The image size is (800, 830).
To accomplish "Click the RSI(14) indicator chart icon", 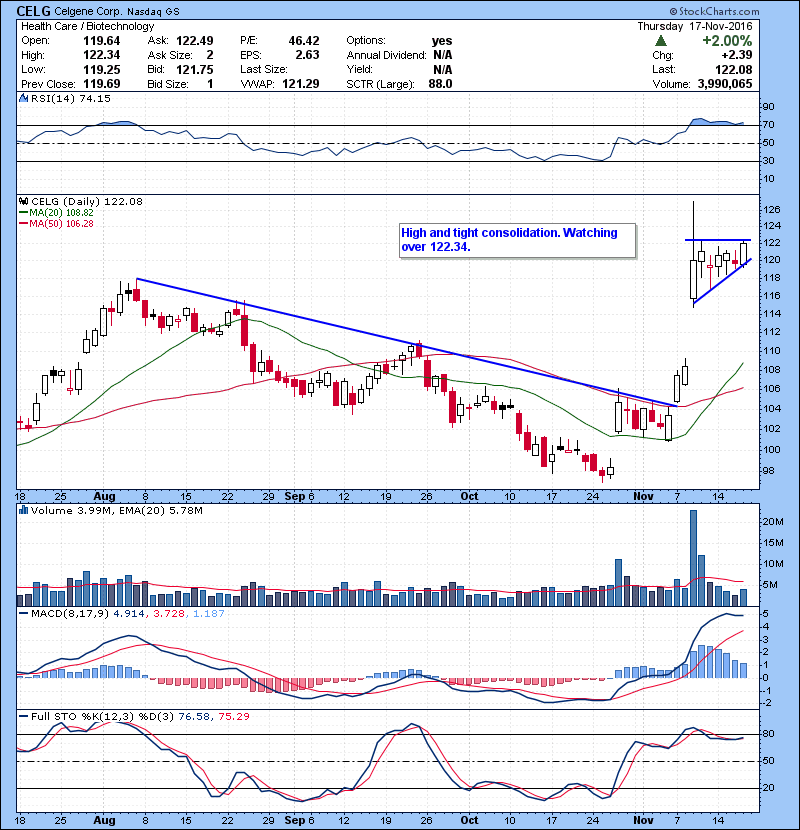I will click(x=23, y=98).
